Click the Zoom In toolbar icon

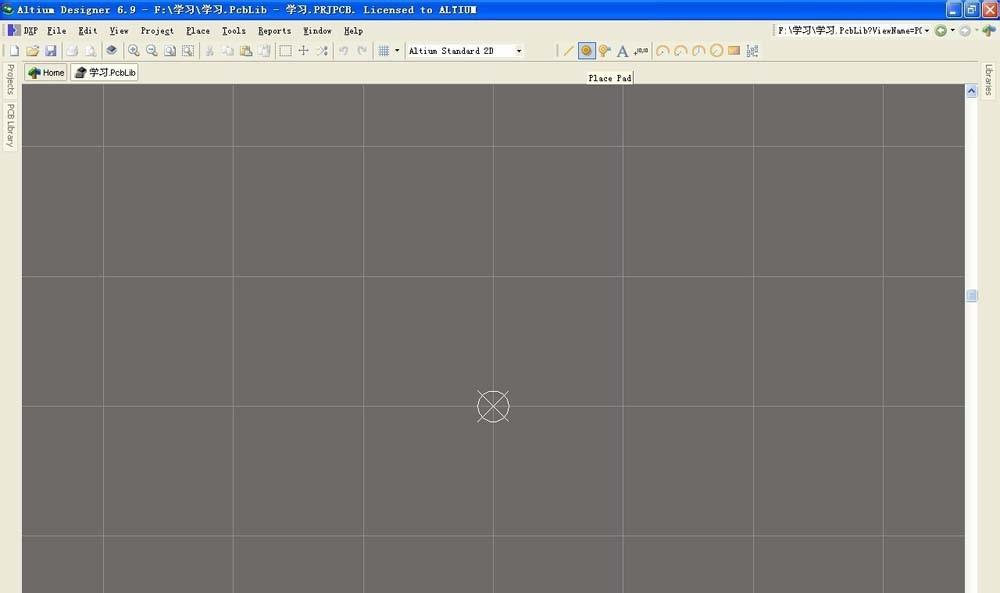(134, 50)
